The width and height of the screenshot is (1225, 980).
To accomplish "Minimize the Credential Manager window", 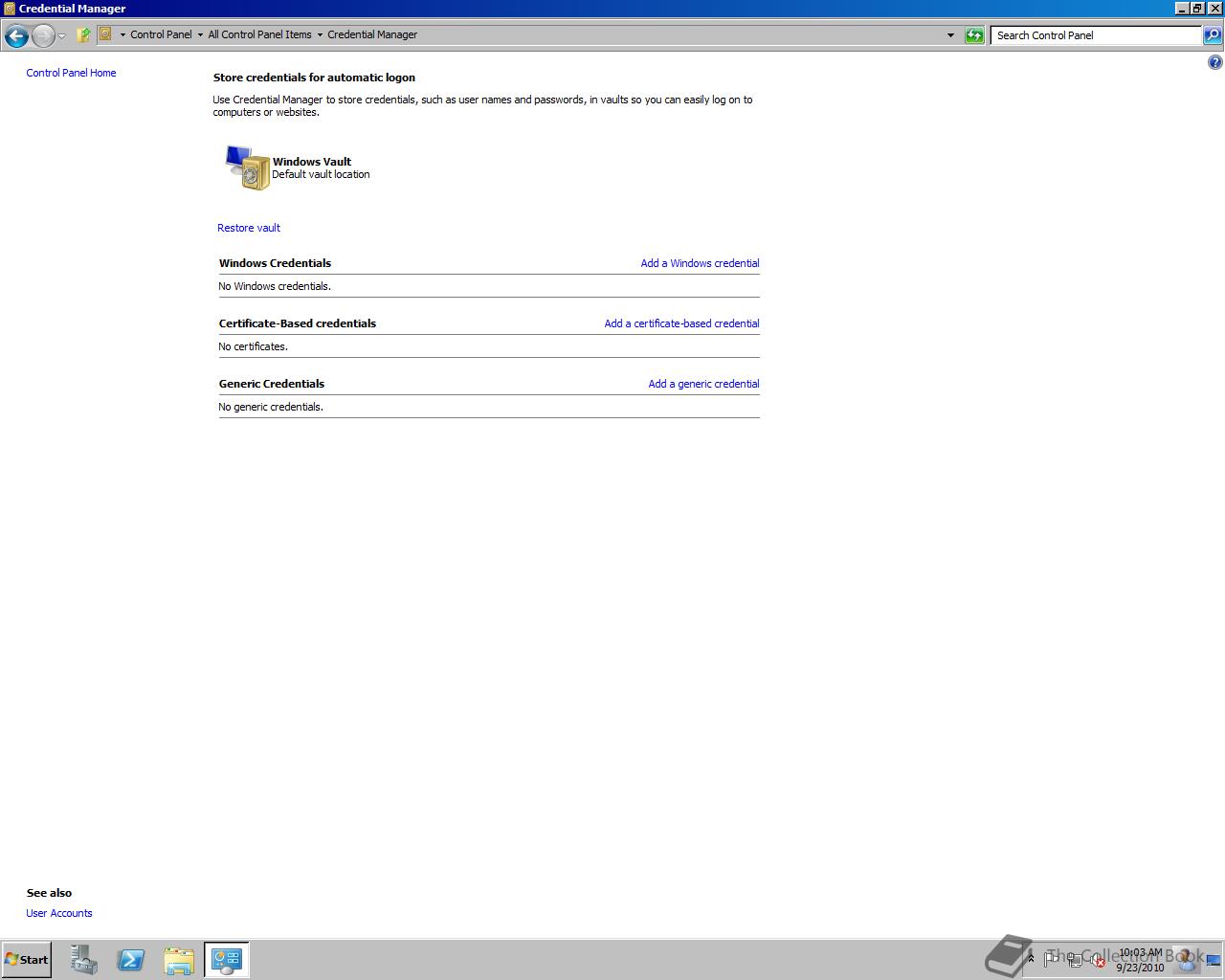I will (x=1182, y=9).
